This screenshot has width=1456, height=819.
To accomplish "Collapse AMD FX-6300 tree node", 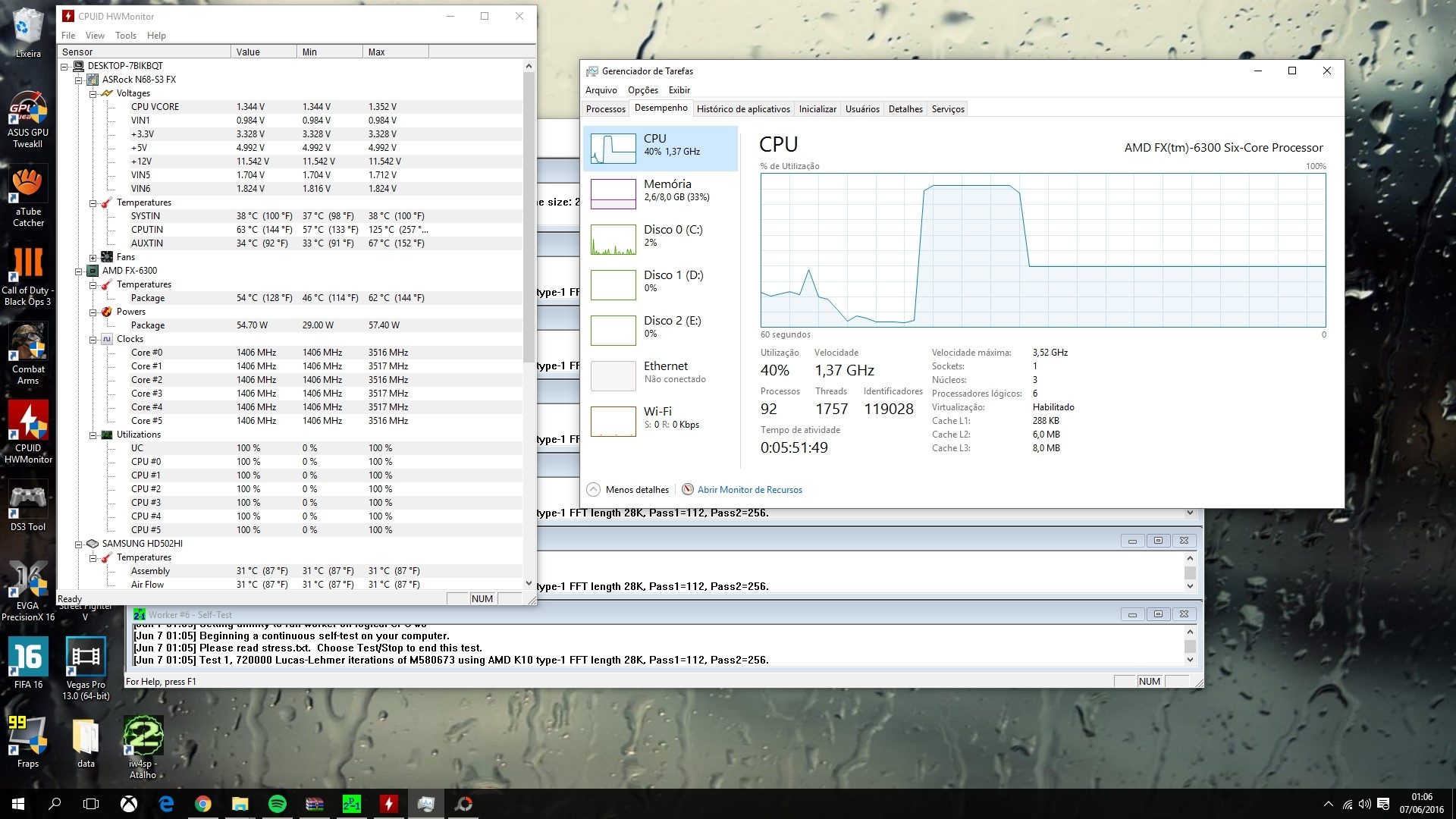I will (79, 271).
